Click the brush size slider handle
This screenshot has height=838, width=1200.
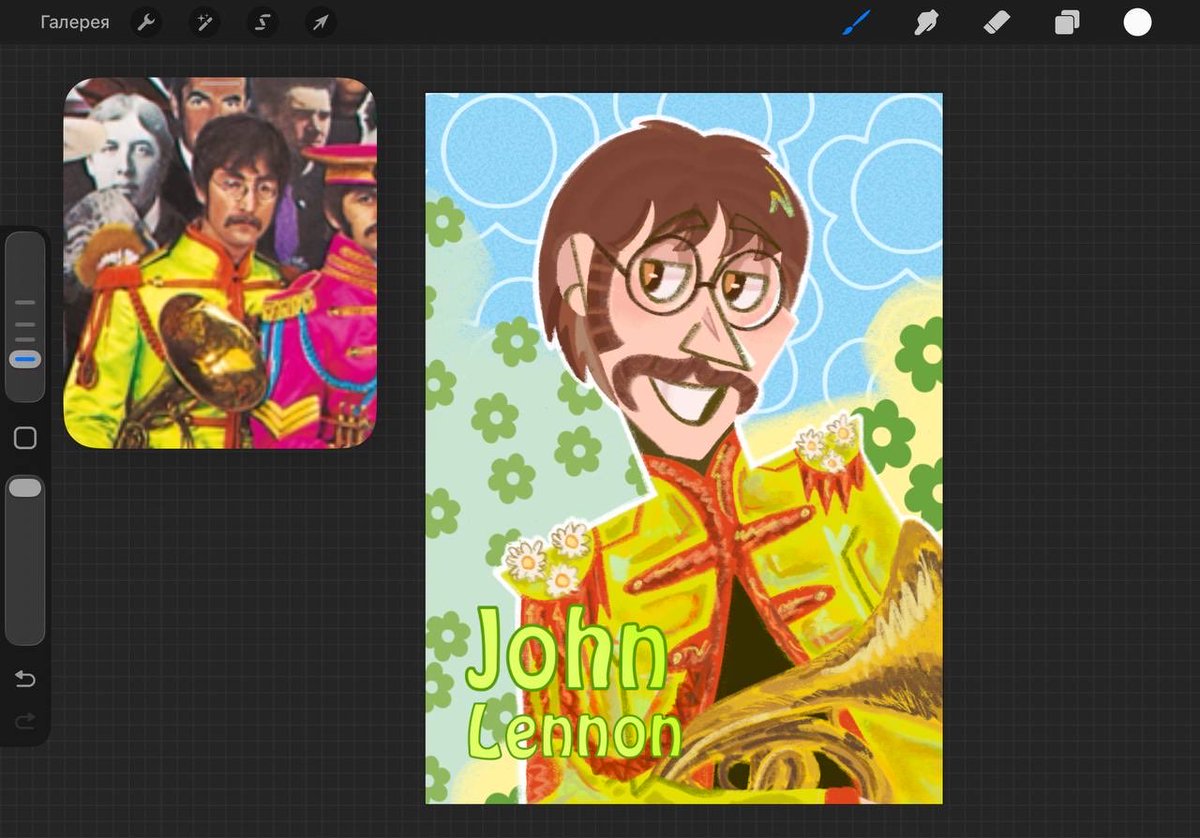click(25, 359)
